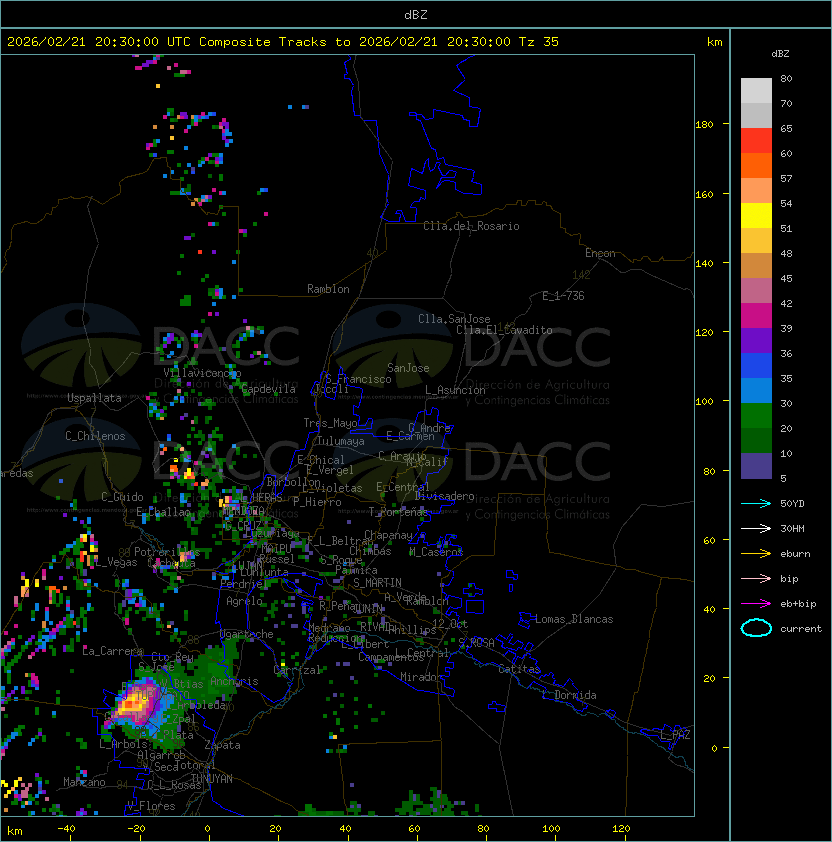Click the 'current' legend label
The height and width of the screenshot is (842, 832).
pyautogui.click(x=801, y=629)
